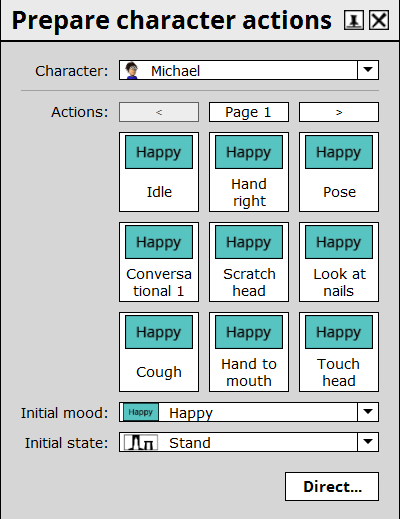
Task: Open the Page 1 selector
Action: (x=249, y=112)
